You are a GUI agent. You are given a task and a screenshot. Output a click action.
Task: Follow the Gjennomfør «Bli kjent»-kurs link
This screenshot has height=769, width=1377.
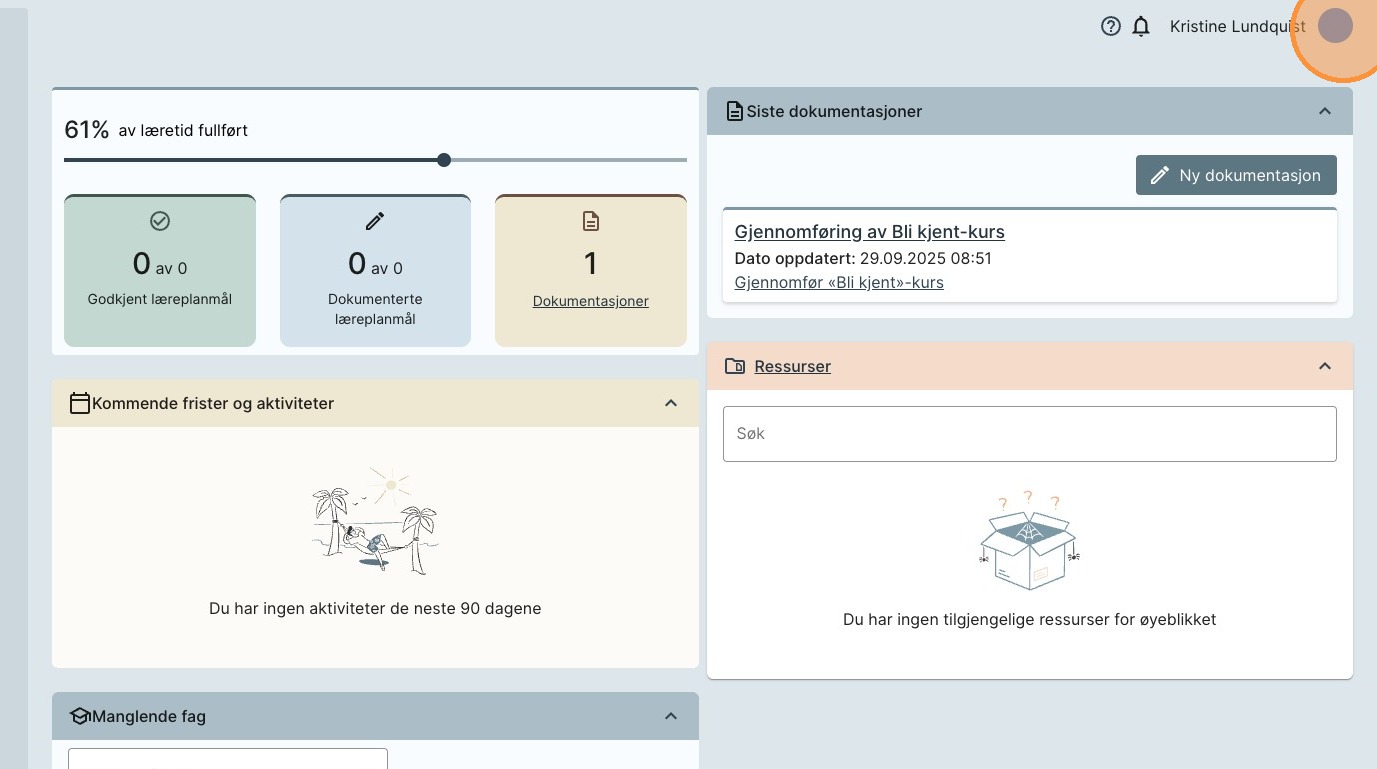839,282
